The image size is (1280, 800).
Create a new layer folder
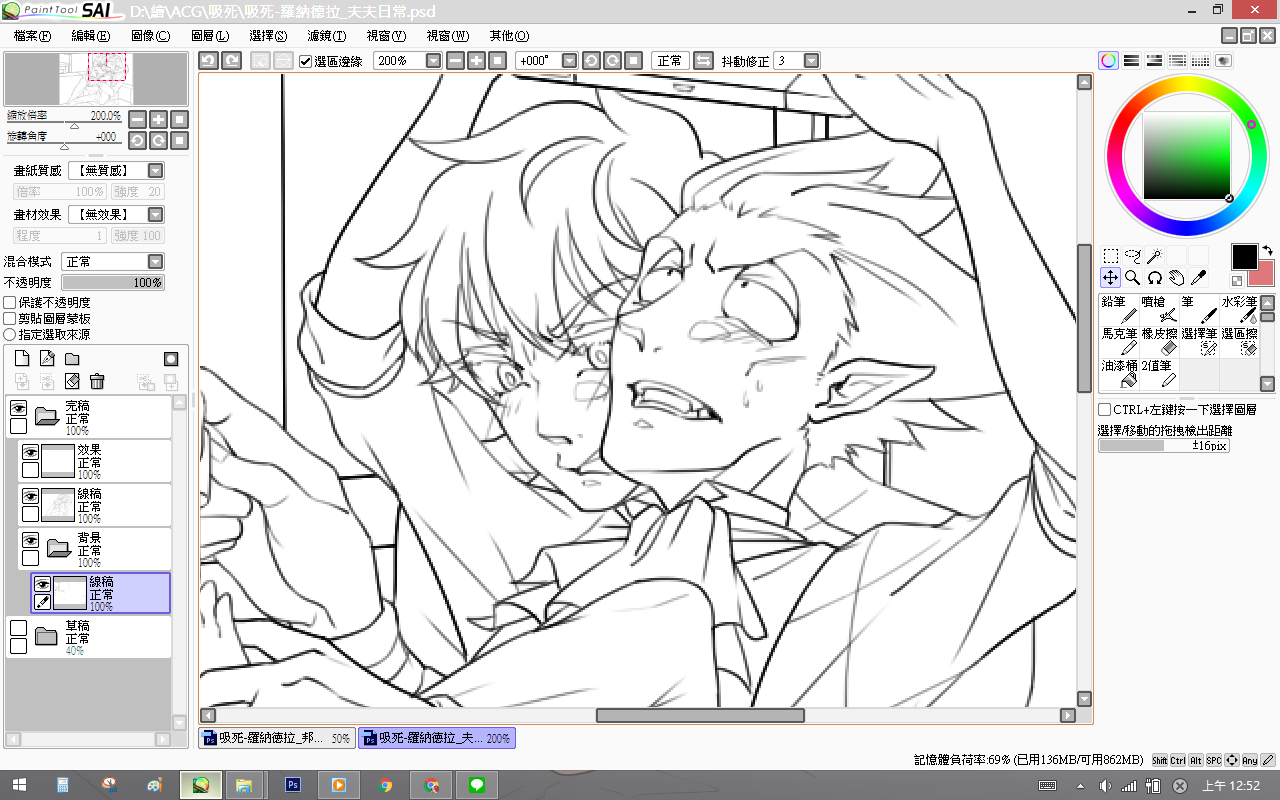coord(72,358)
